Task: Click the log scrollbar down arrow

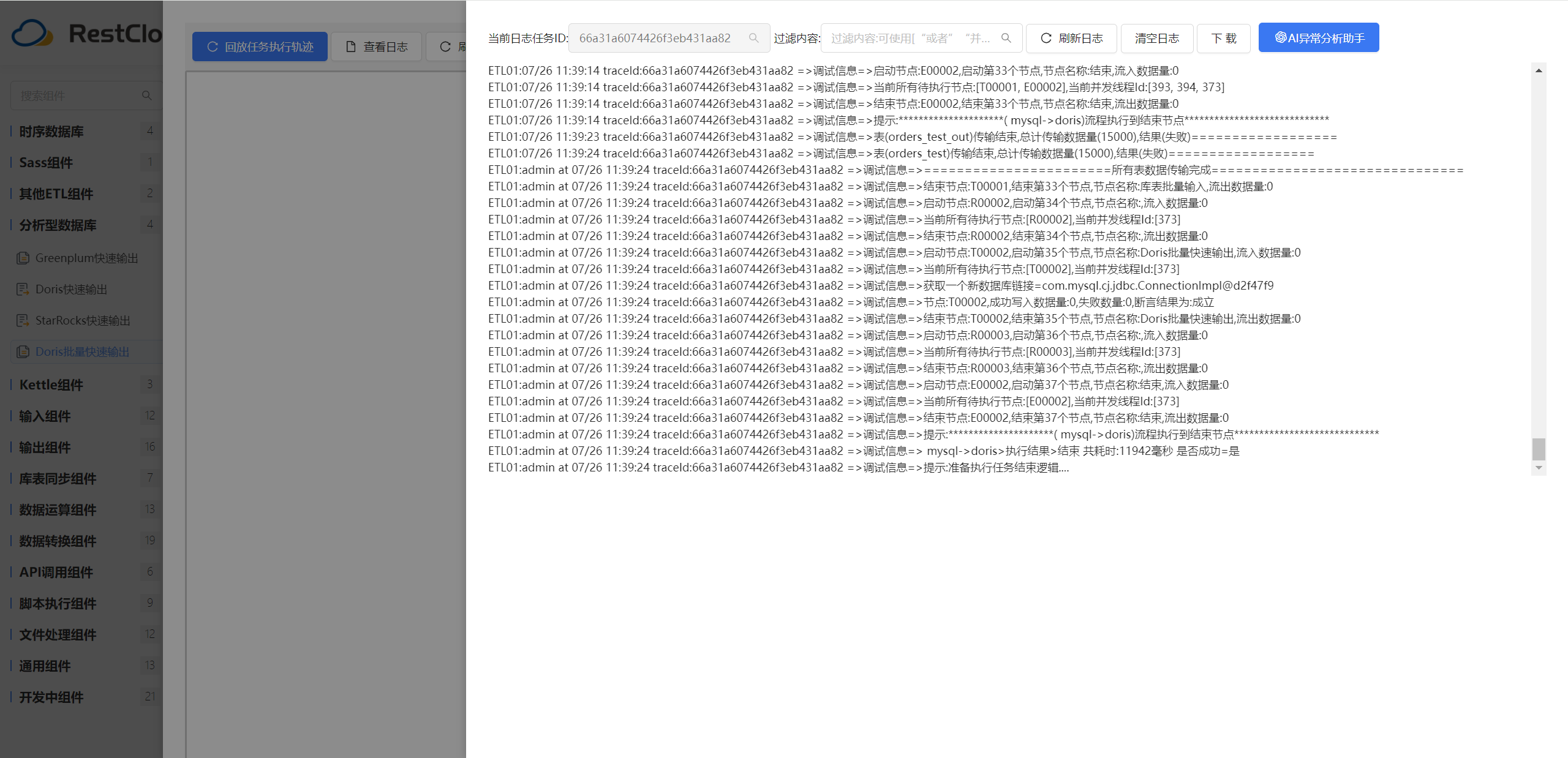Action: 1539,468
